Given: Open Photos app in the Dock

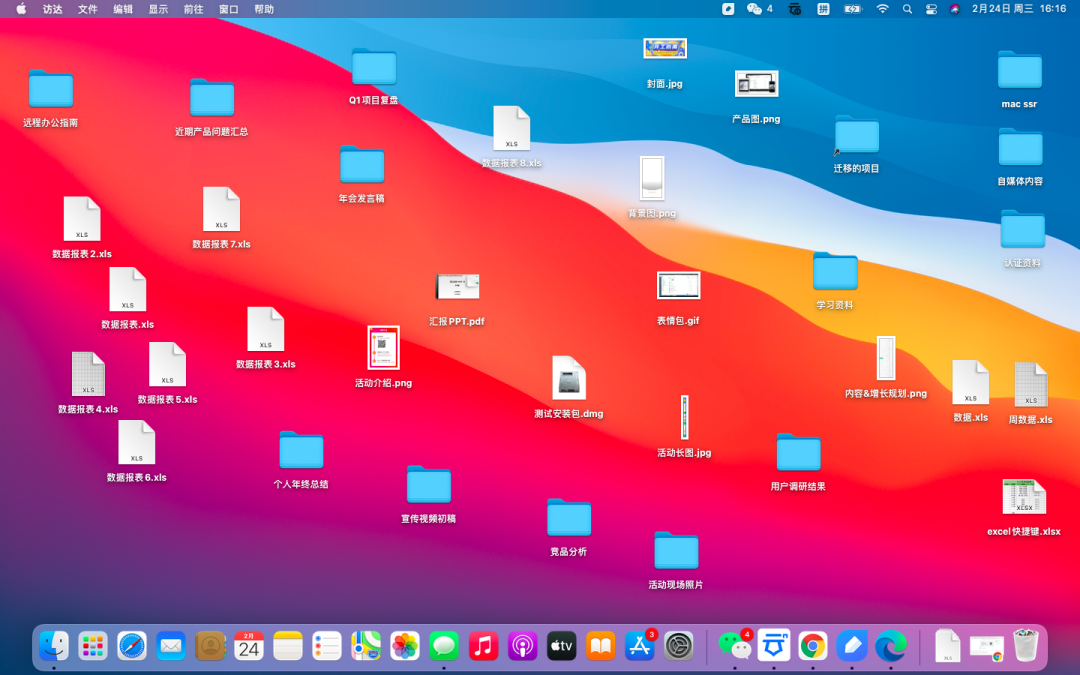Looking at the screenshot, I should (x=405, y=646).
